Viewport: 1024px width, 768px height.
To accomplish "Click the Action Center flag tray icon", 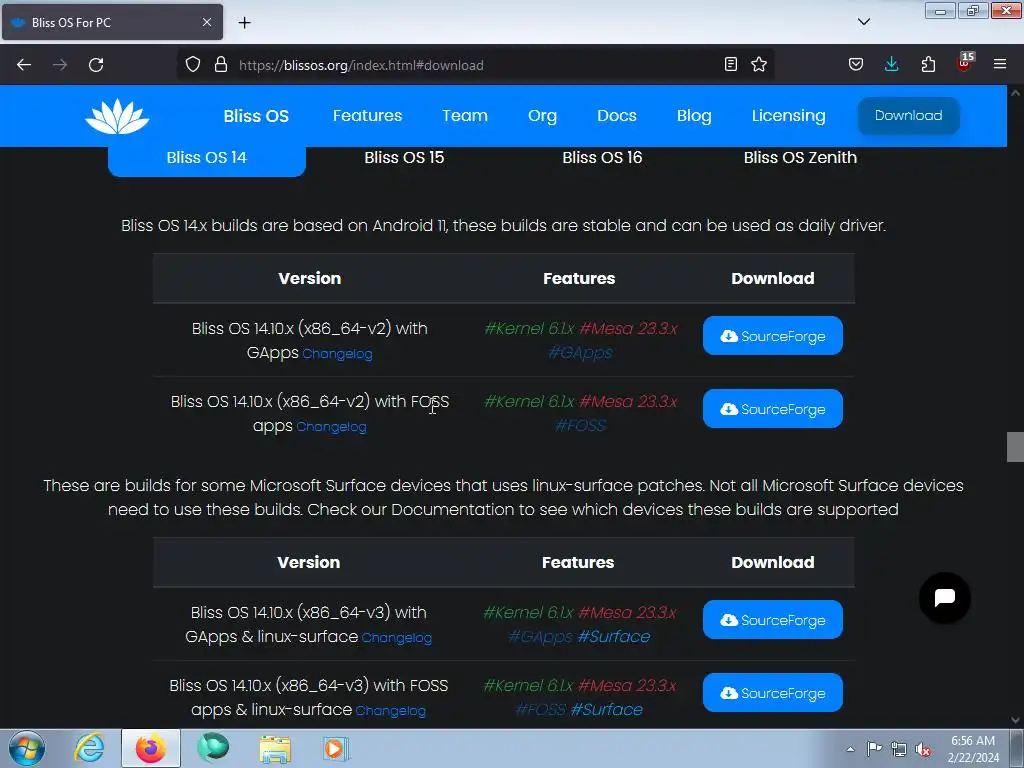I will tap(874, 749).
